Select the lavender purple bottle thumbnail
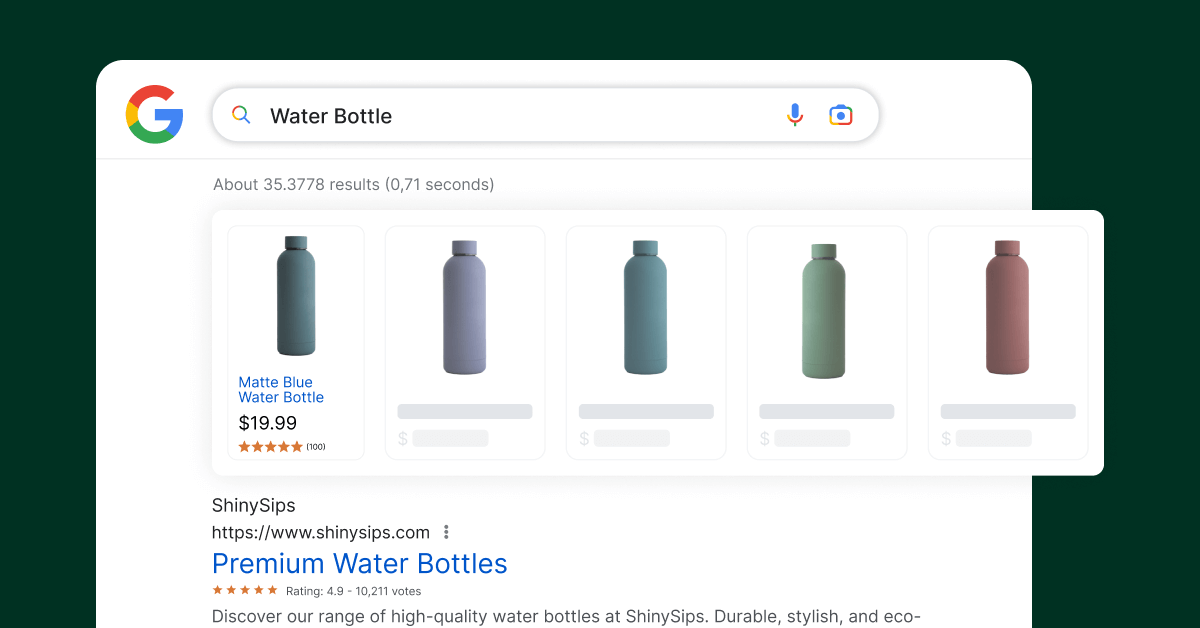 point(465,308)
